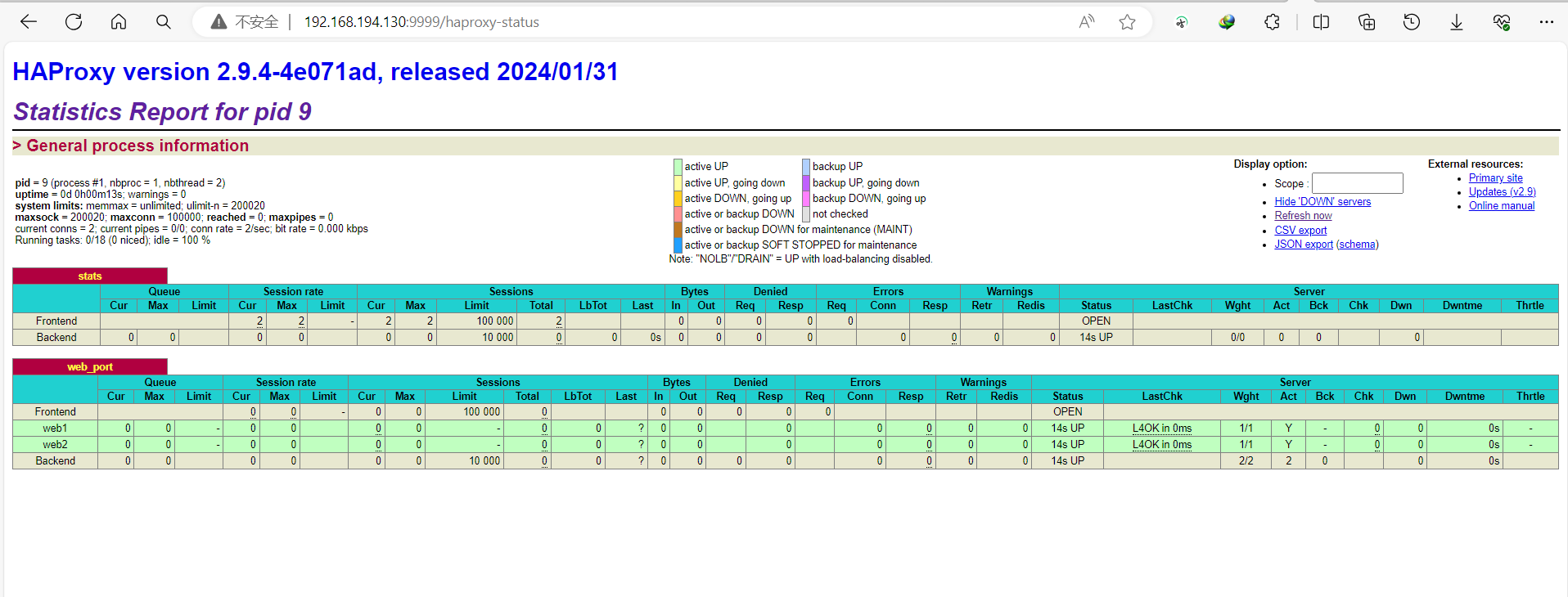Click the not-secure warning triangle icon
Image resolution: width=1568 pixels, height=597 pixels.
click(x=219, y=22)
